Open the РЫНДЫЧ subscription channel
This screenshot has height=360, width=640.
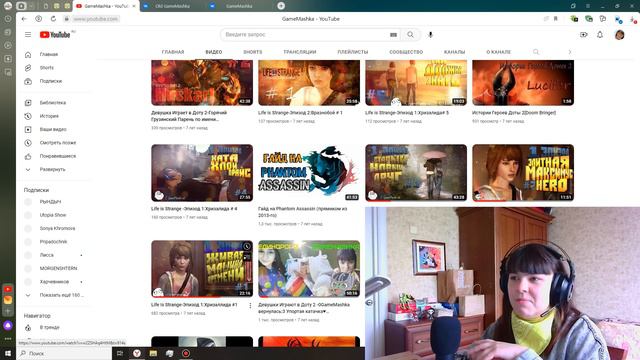point(50,202)
